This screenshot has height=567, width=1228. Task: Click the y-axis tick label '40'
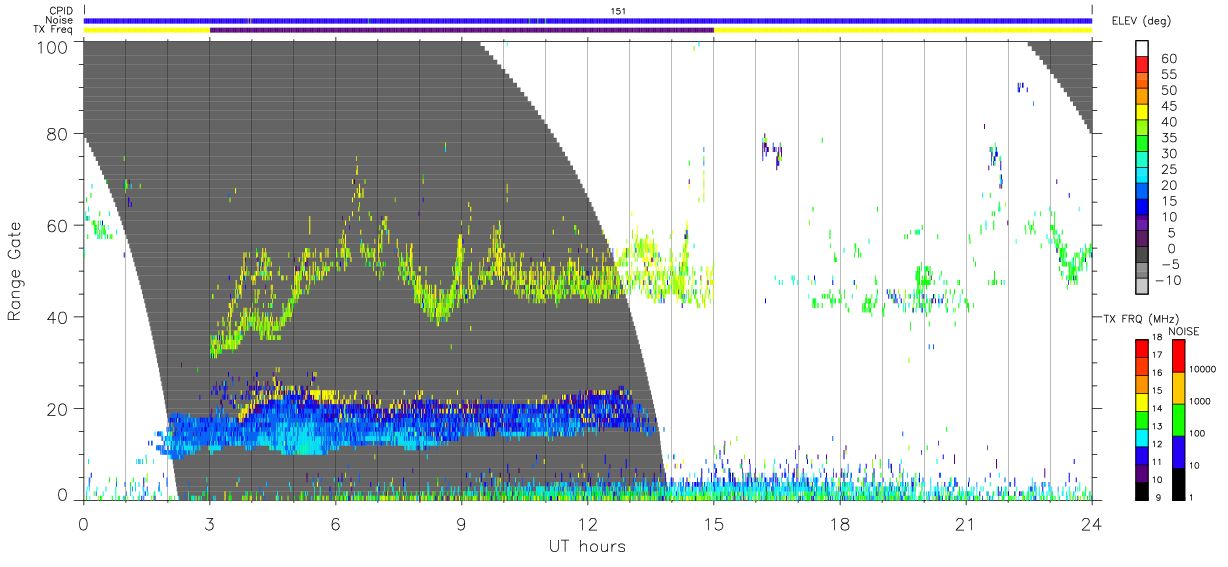tap(58, 317)
